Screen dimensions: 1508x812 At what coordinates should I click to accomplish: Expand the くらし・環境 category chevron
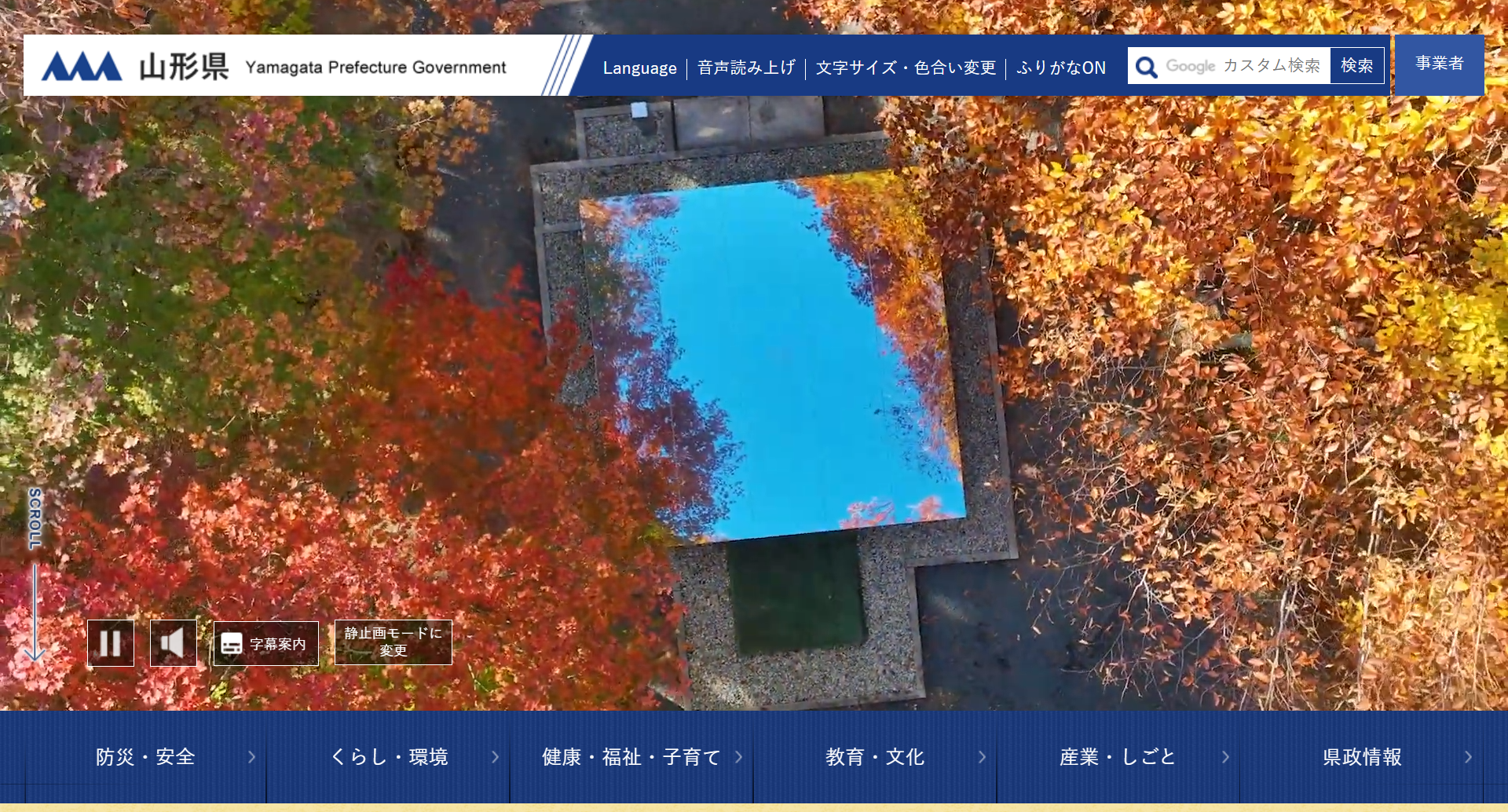click(x=495, y=757)
